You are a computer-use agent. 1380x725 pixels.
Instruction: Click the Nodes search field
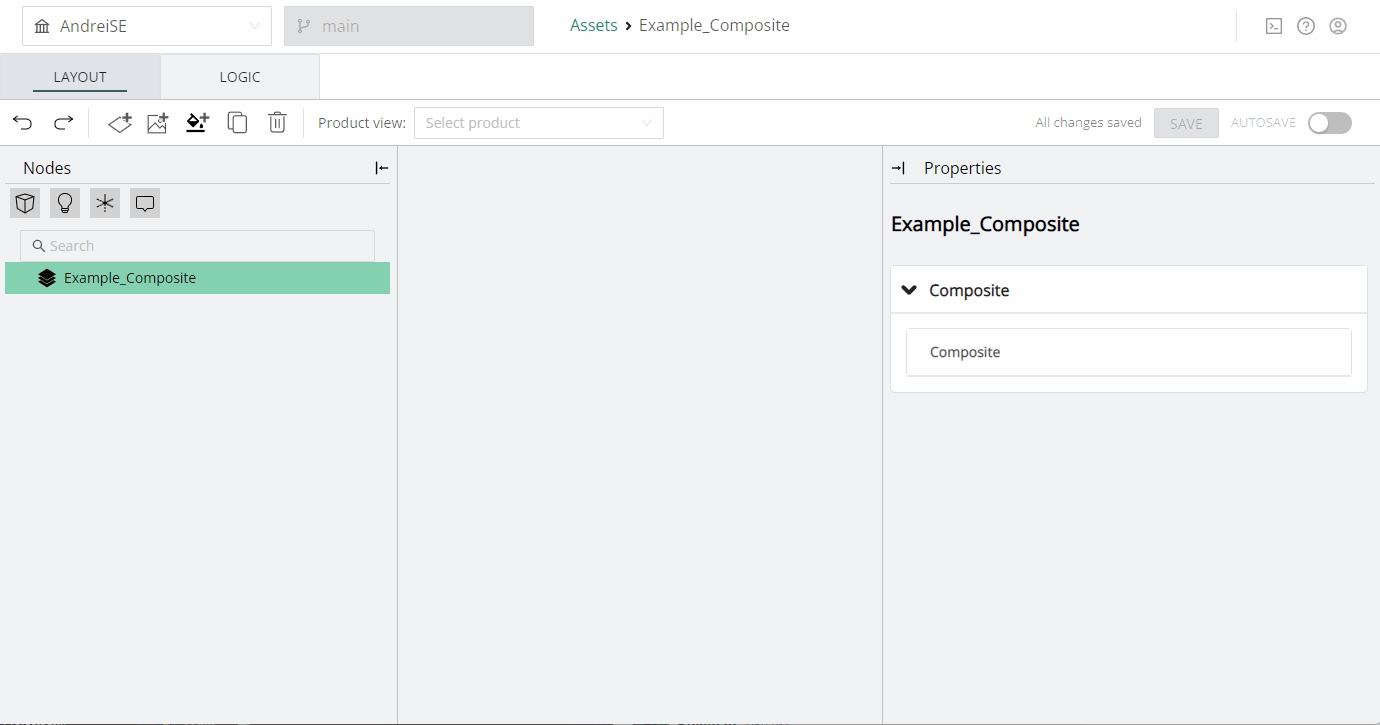point(198,246)
